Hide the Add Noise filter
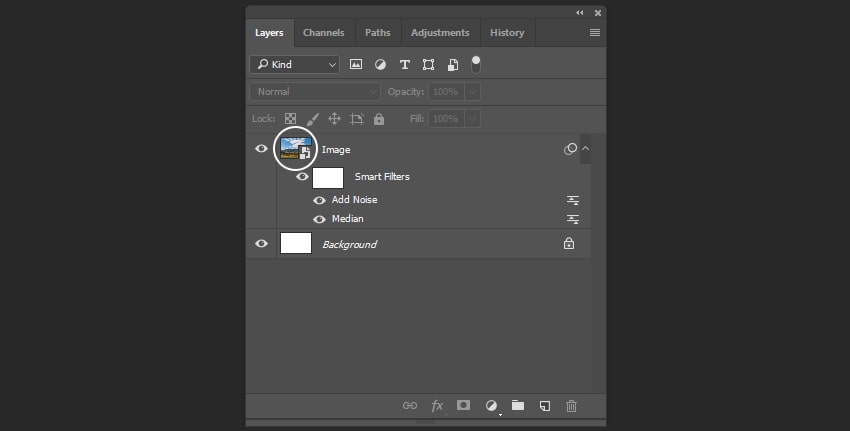The height and width of the screenshot is (431, 850). [x=319, y=200]
